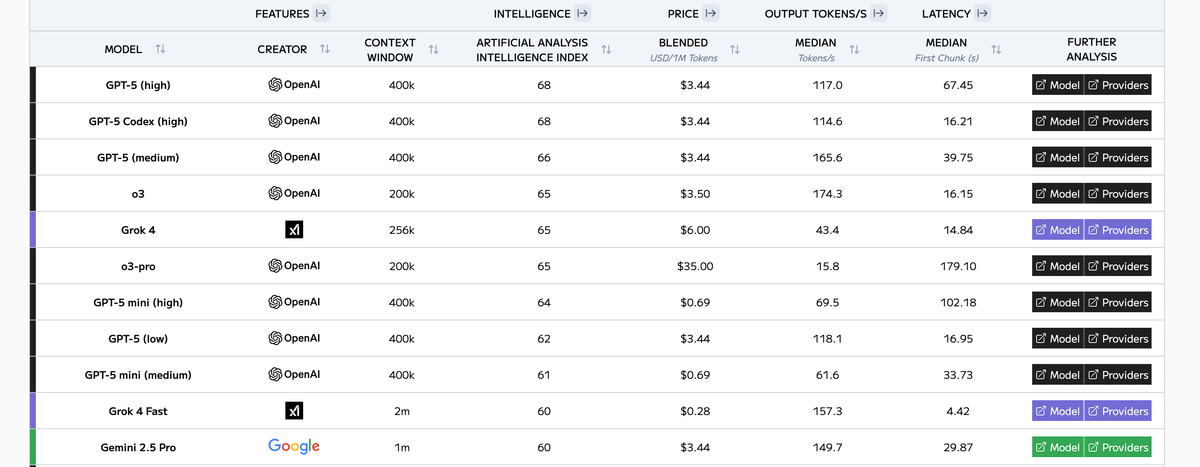This screenshot has width=1200, height=467.
Task: Sort table by Model name
Action: (x=160, y=49)
